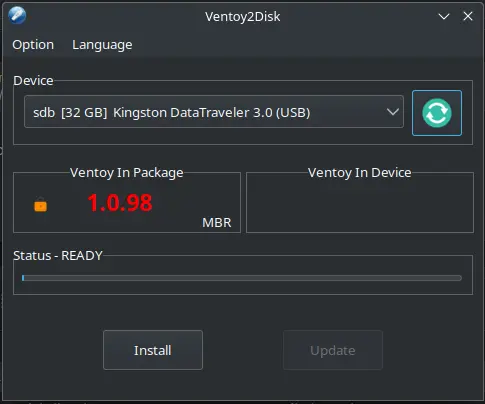Open the Option menu

(33, 45)
